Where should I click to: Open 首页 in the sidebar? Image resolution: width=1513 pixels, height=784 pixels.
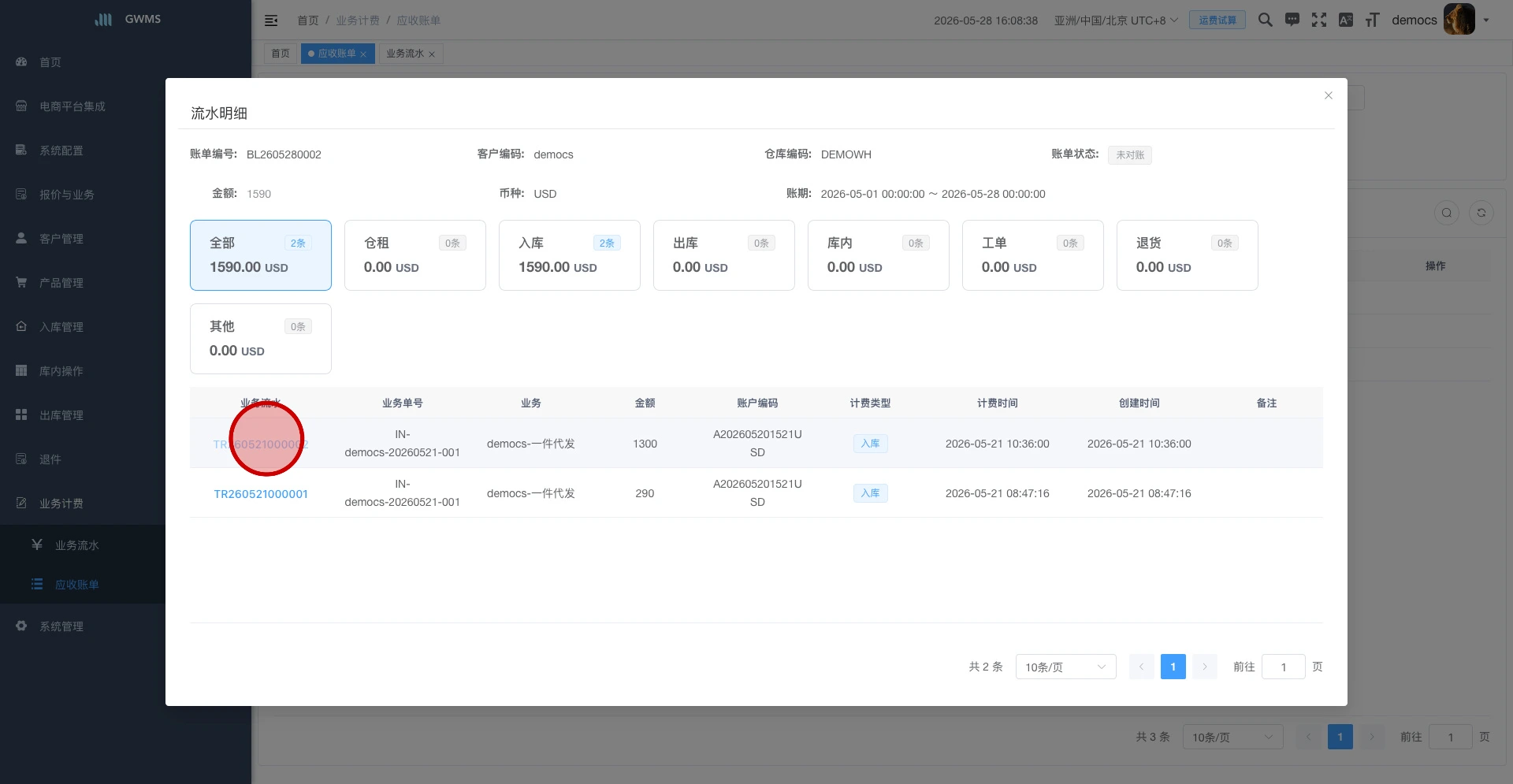point(50,62)
